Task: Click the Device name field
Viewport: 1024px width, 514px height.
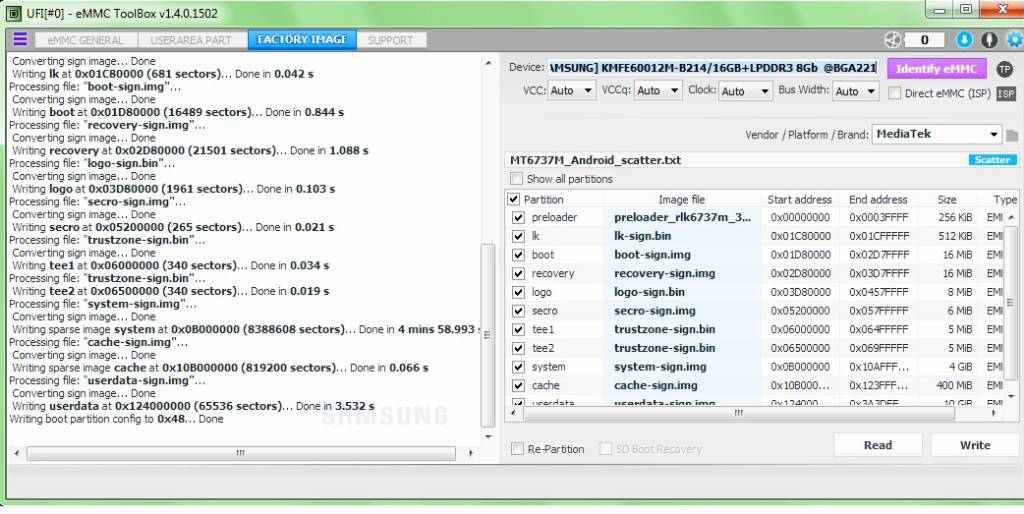Action: point(712,68)
